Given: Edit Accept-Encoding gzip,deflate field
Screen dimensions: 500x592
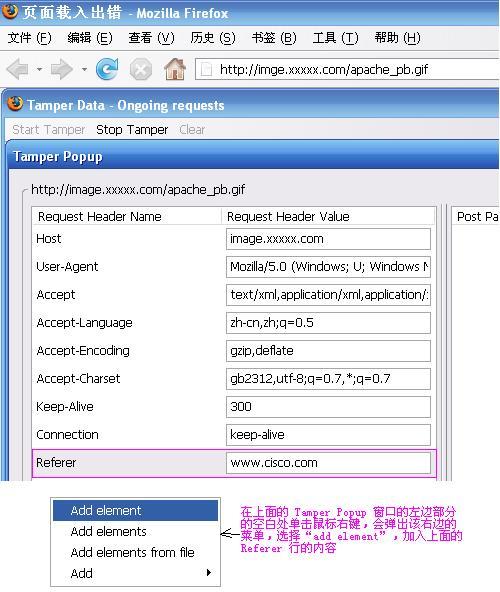Looking at the screenshot, I should (328, 351).
